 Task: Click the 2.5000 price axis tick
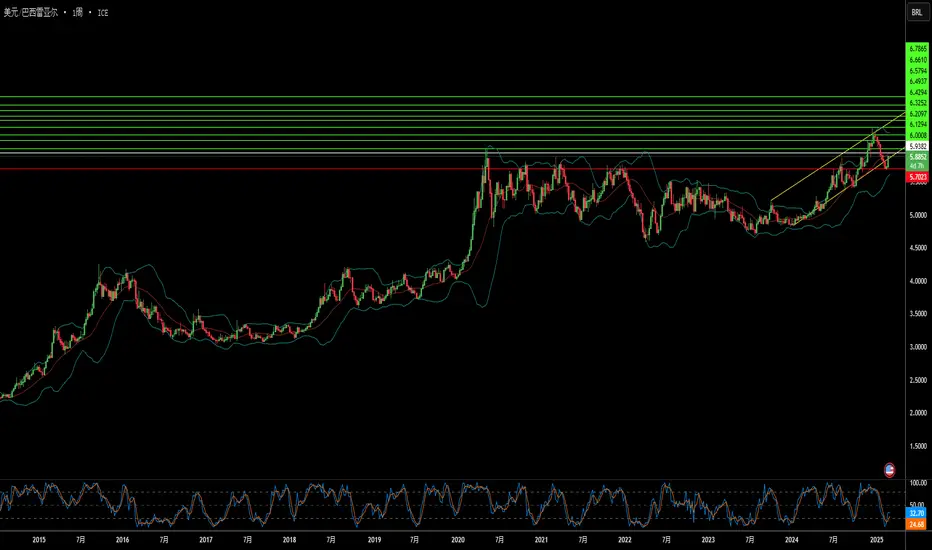click(x=918, y=380)
